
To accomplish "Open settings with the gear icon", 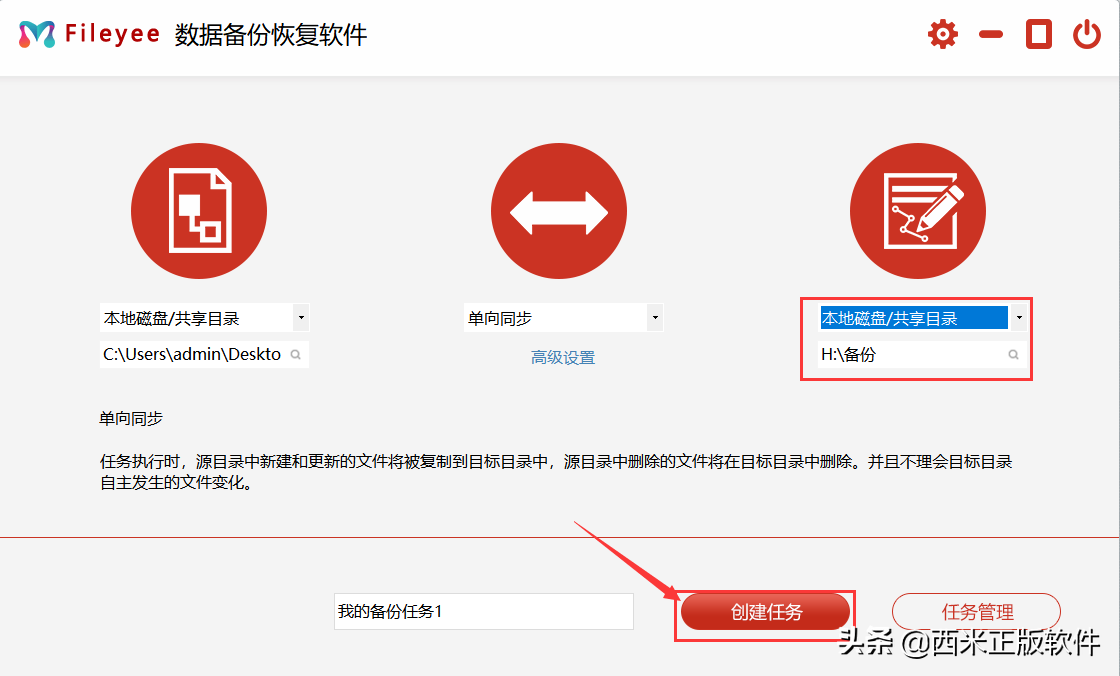I will tap(942, 35).
